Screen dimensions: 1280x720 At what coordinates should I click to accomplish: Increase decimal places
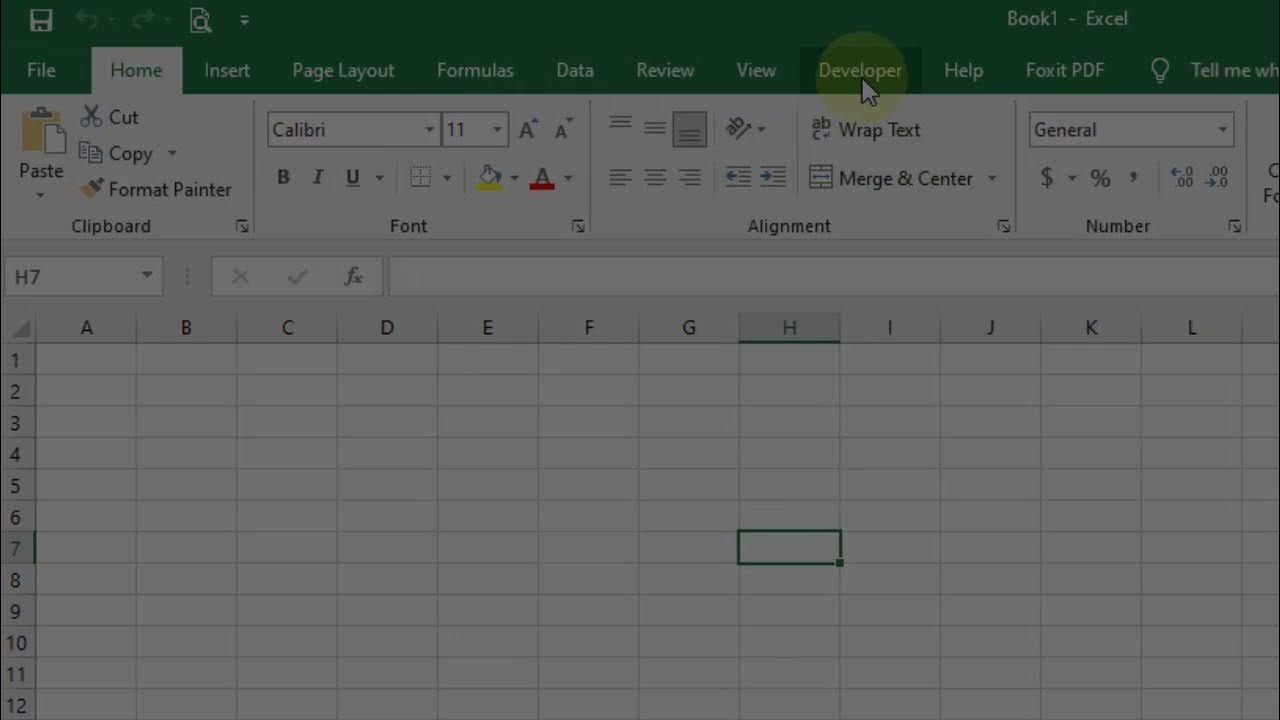point(1182,178)
